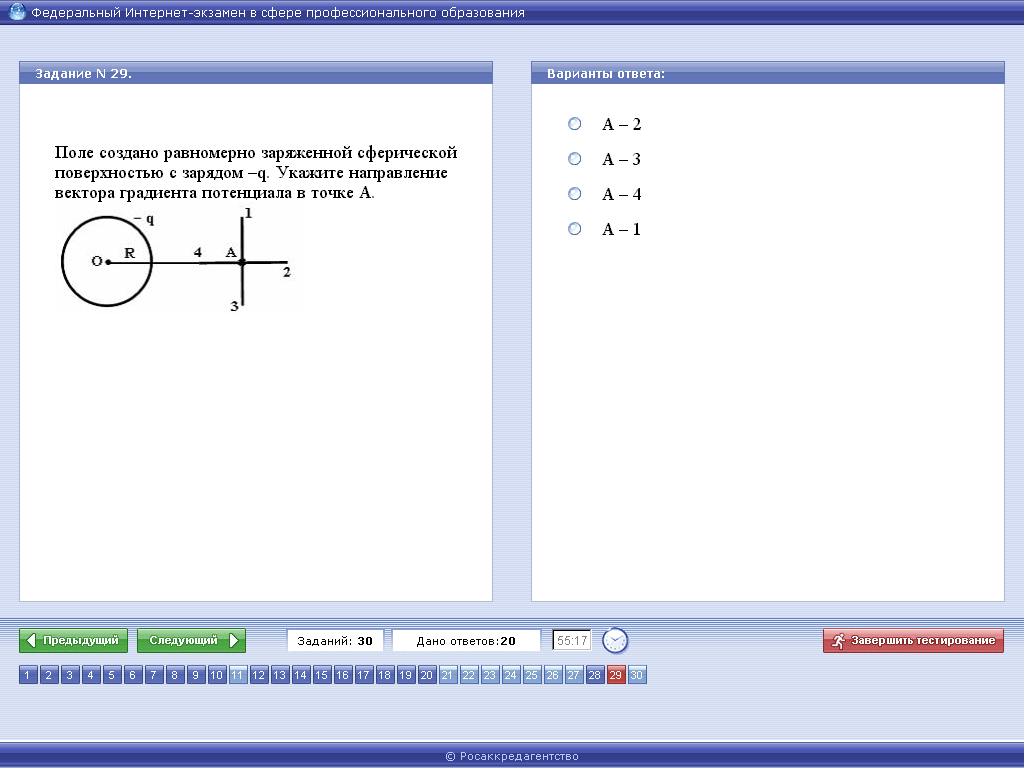Jump to question 13
Screen dimensions: 1024x768
pyautogui.click(x=280, y=675)
